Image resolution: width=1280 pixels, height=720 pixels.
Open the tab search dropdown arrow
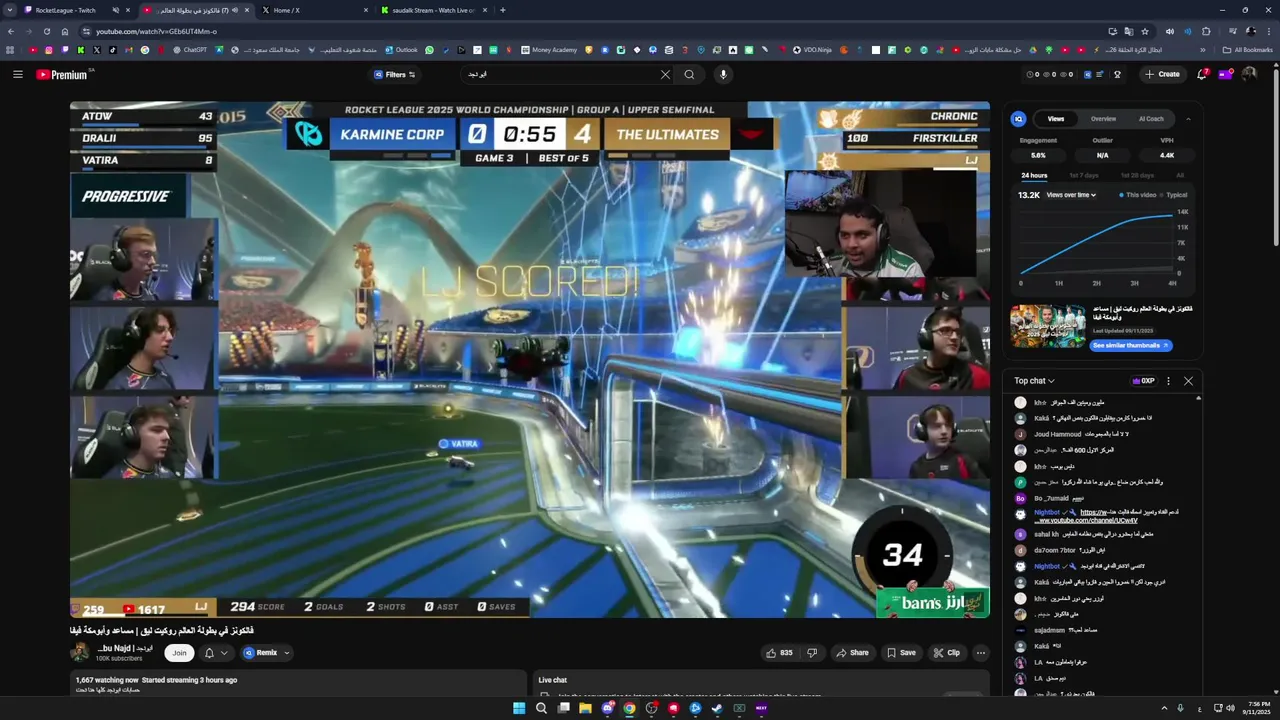click(8, 10)
